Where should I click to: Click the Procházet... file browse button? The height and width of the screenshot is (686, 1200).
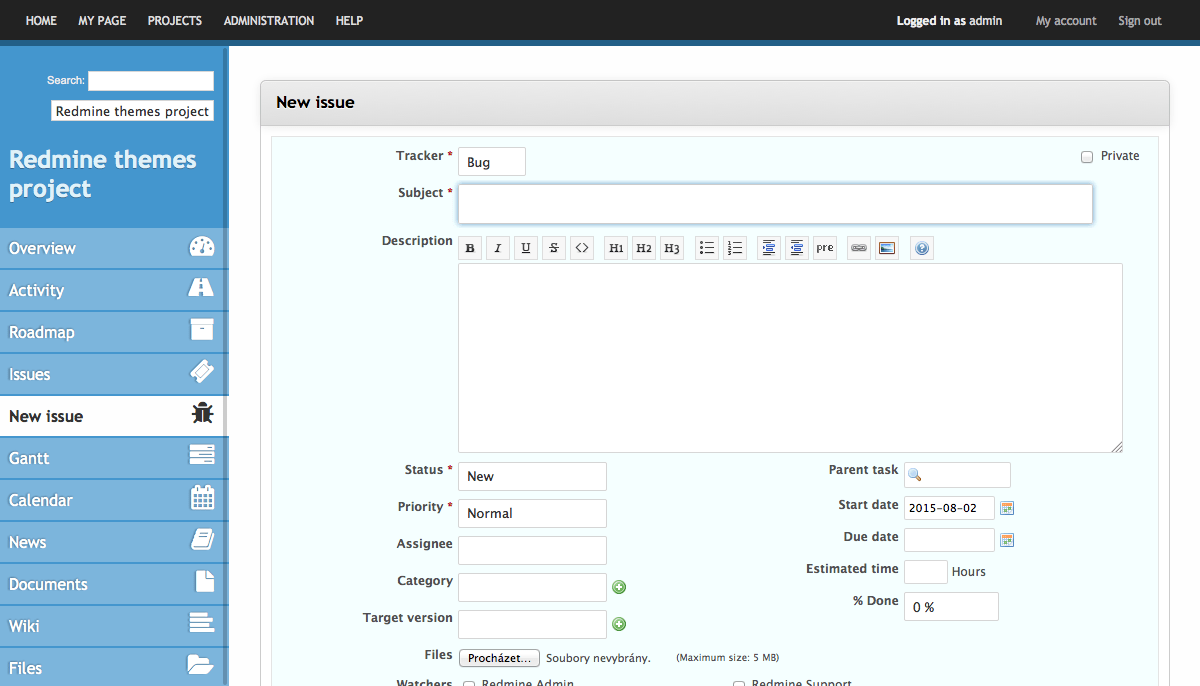(x=499, y=658)
